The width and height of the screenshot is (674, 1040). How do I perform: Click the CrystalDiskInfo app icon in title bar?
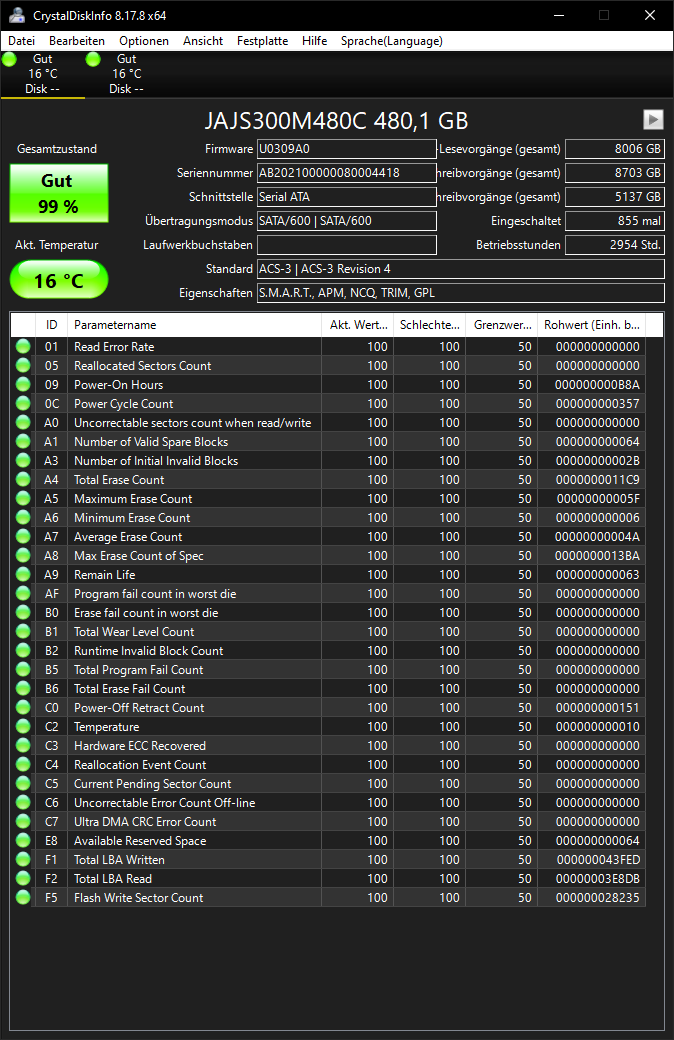17,15
